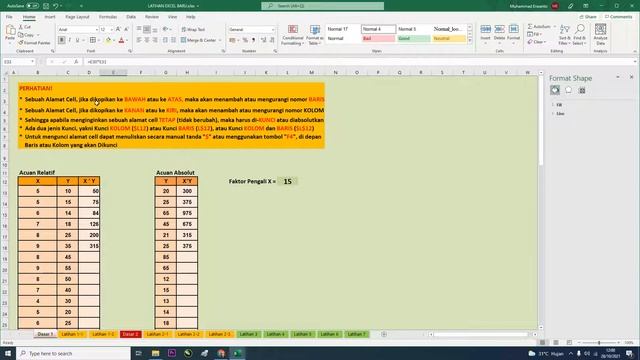Click Merge & Center

coord(198,40)
